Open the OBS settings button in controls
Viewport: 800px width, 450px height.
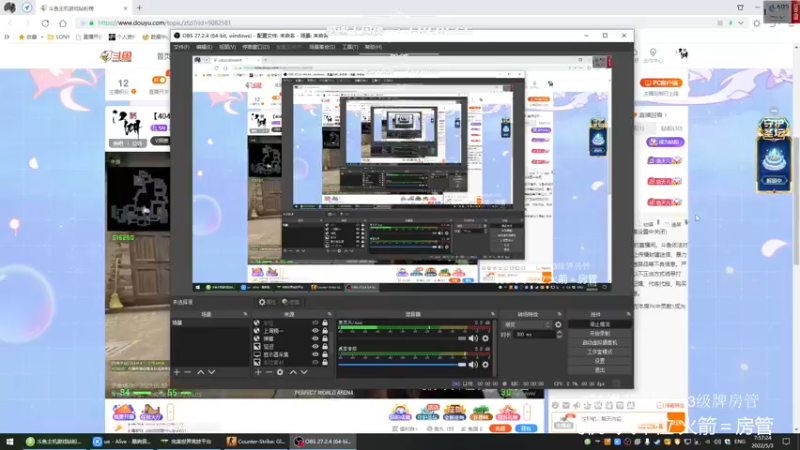click(x=599, y=361)
